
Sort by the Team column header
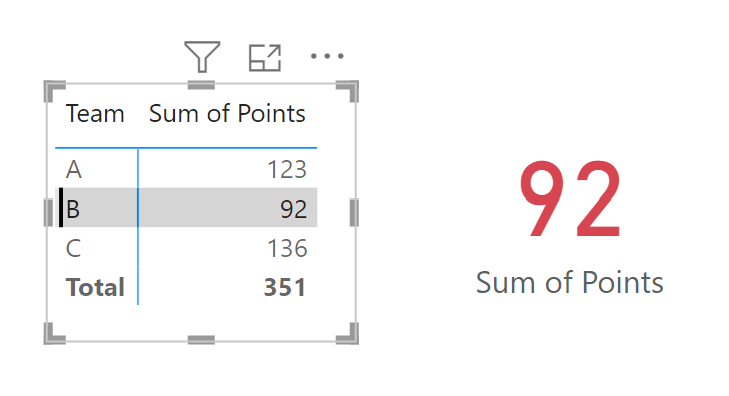[95, 114]
